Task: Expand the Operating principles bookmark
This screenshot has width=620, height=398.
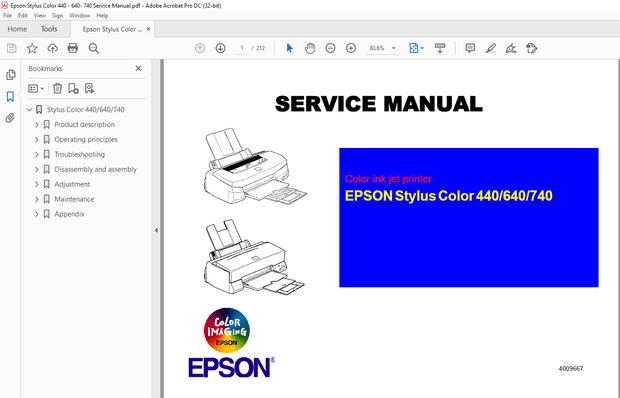Action: tap(37, 140)
